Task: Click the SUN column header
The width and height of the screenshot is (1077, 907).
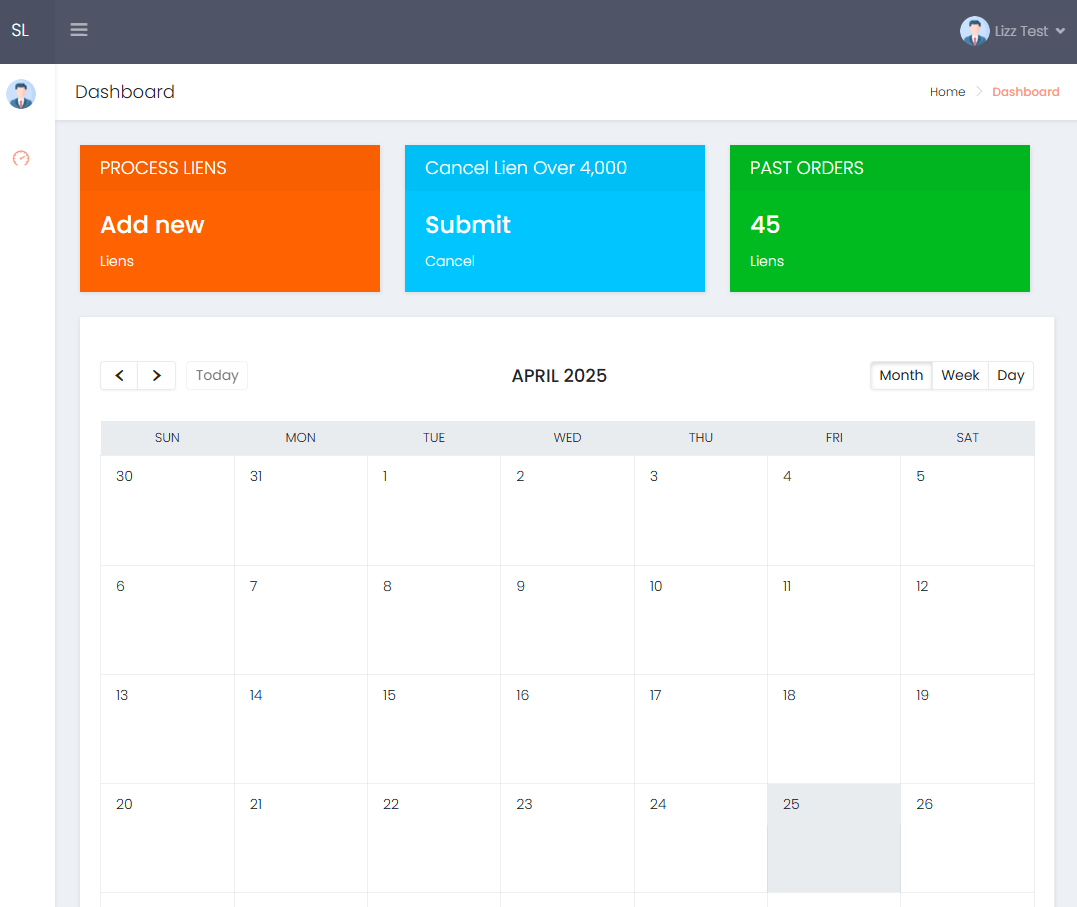Action: coord(167,438)
